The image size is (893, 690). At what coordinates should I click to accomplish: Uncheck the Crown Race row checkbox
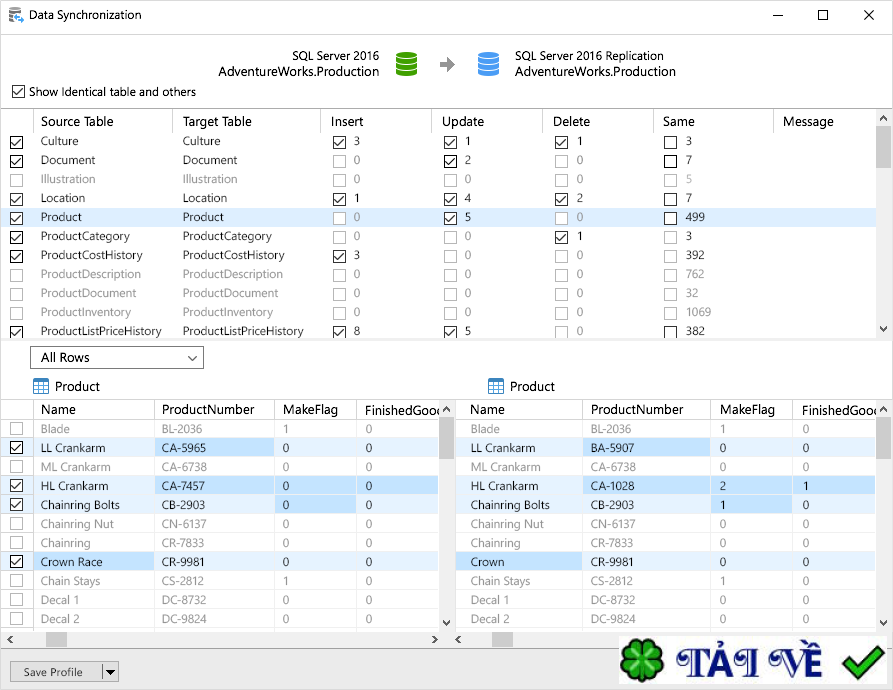coord(17,562)
